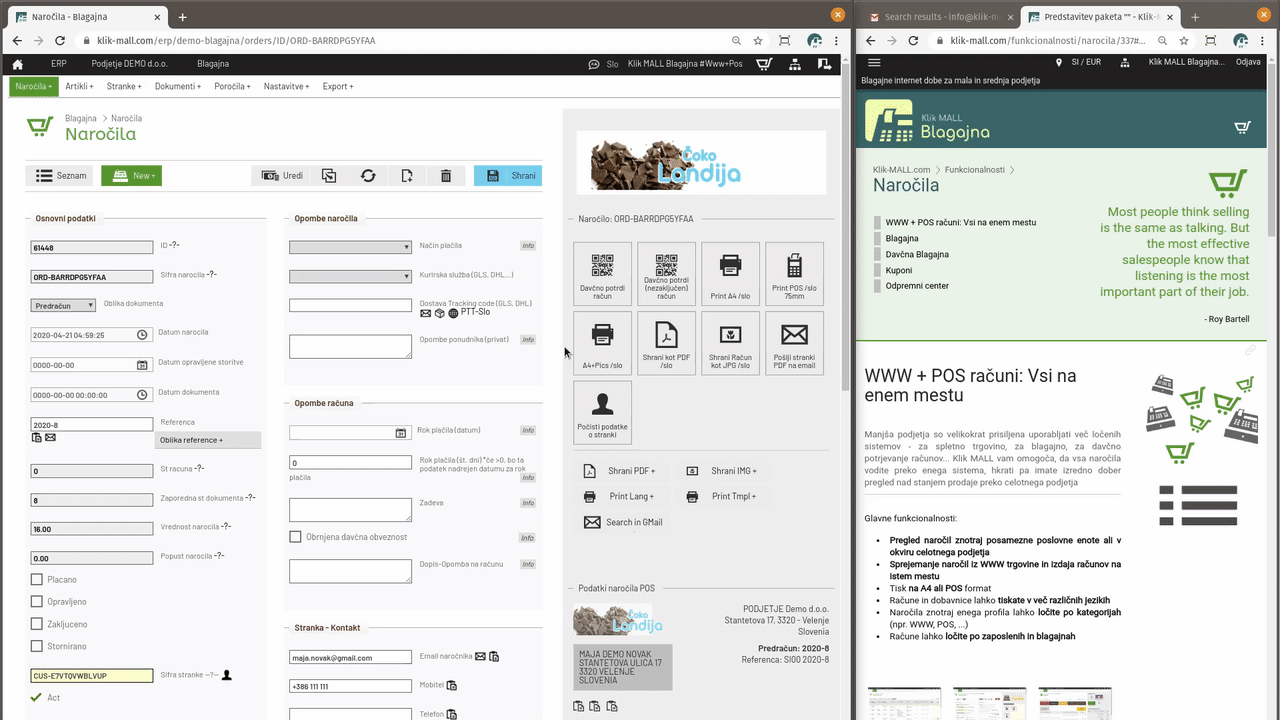Screen dimensions: 1280x720
Task: Open the Stranke + menu
Action: point(124,87)
